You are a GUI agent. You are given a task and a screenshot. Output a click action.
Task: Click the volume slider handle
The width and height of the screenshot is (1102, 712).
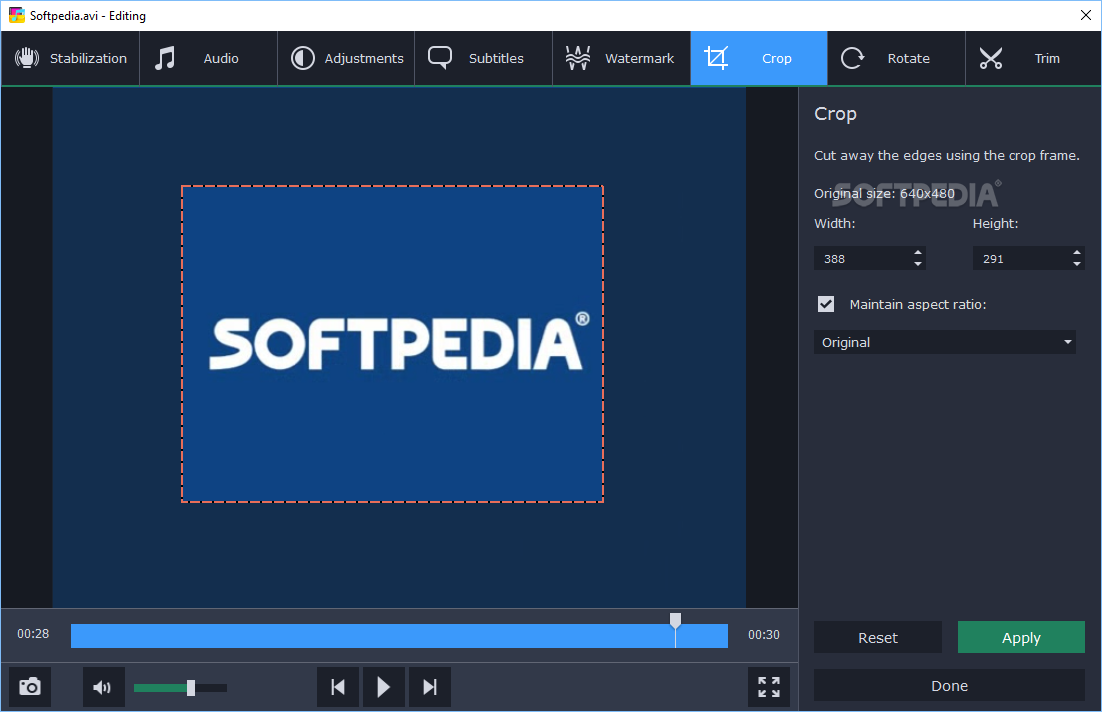(x=190, y=688)
